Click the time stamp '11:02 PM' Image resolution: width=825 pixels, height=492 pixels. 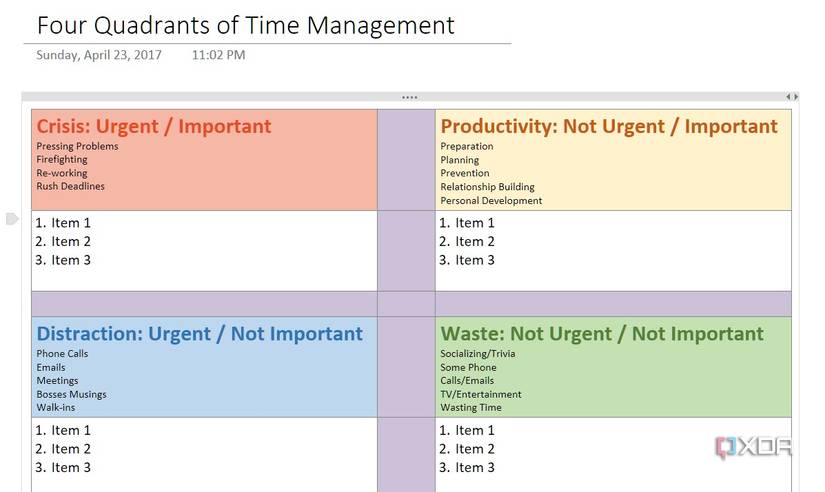(x=218, y=55)
